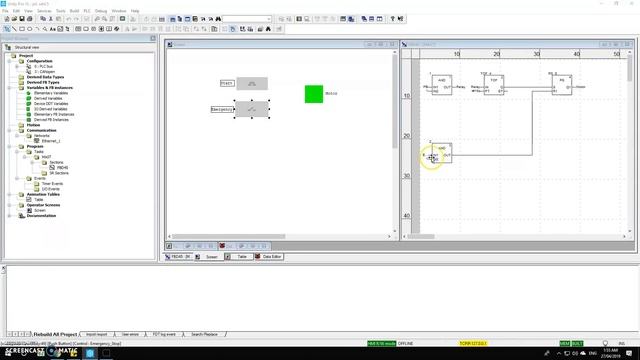640x360 pixels.
Task: Click the Undo arrow toolbar icon
Action: click(68, 19)
